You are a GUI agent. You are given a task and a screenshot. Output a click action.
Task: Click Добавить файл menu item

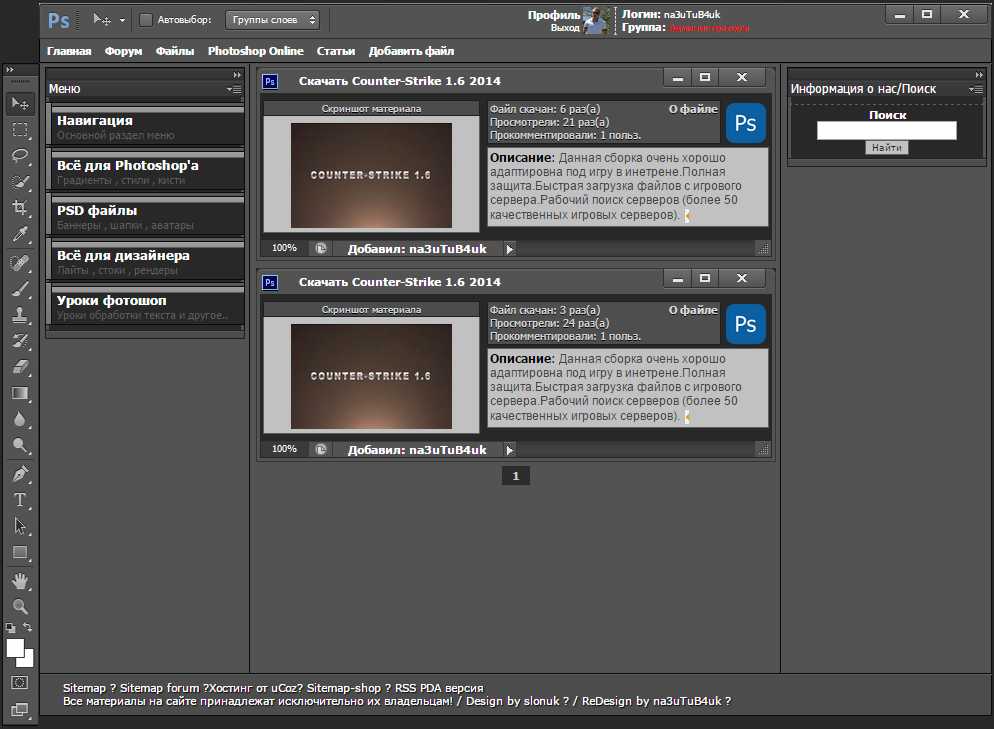(x=411, y=51)
